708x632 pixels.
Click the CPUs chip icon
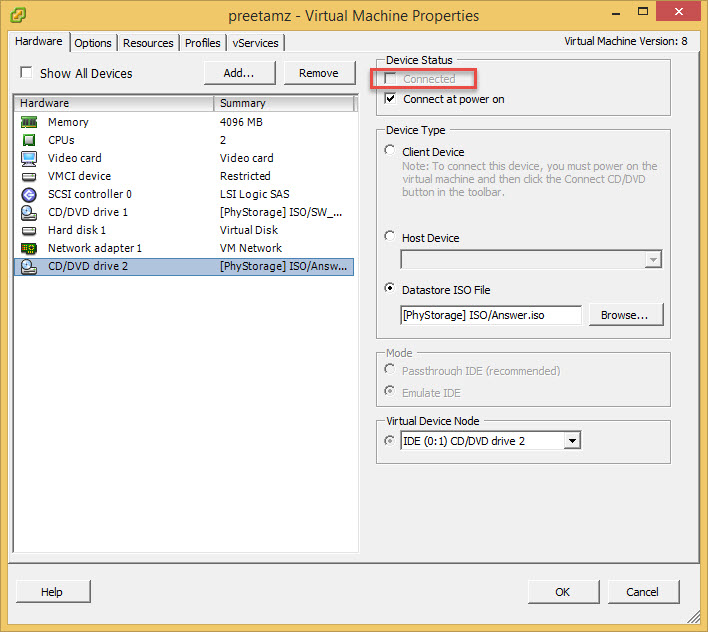tap(29, 140)
